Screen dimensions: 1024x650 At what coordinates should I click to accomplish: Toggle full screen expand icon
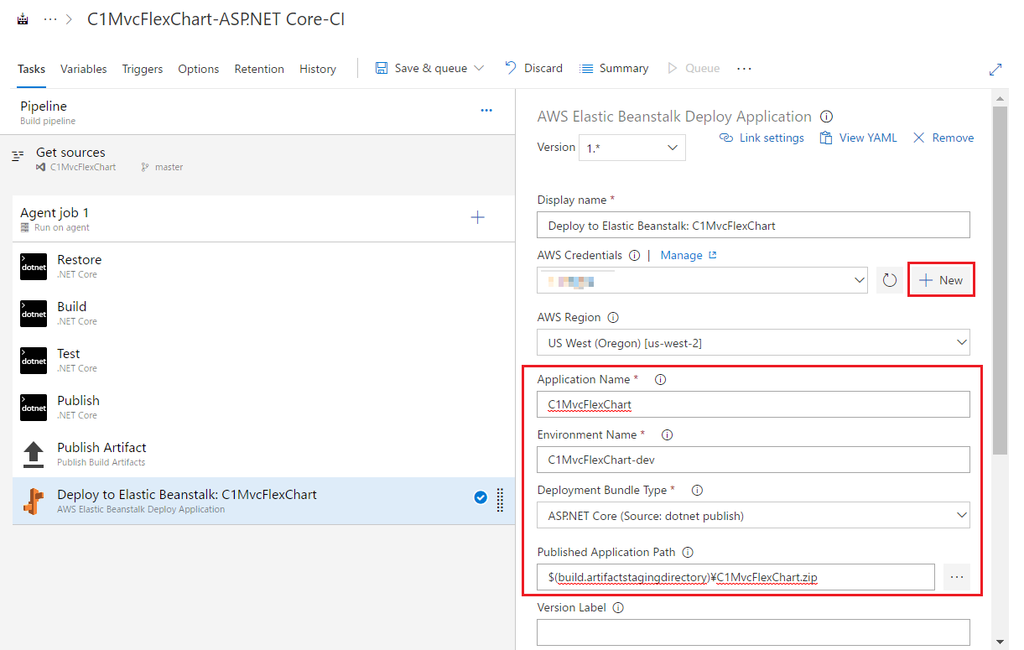coord(995,69)
